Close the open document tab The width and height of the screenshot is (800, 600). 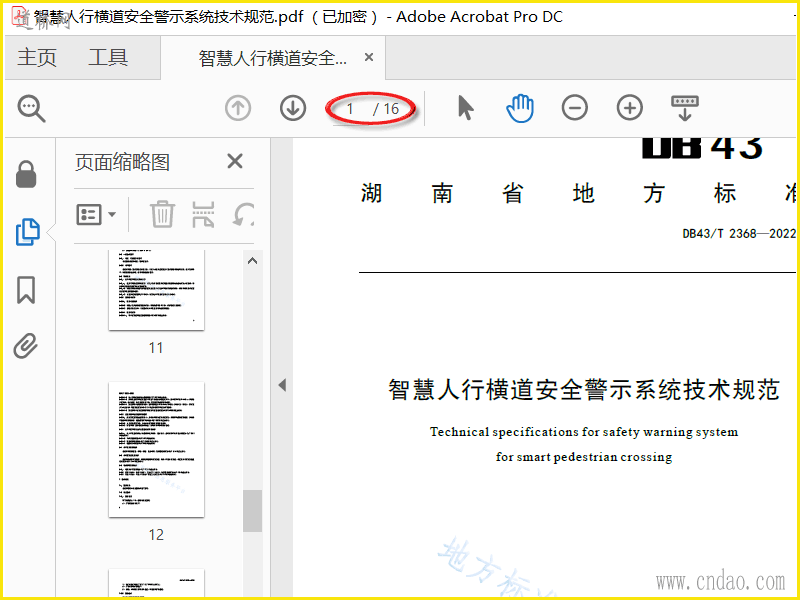369,57
